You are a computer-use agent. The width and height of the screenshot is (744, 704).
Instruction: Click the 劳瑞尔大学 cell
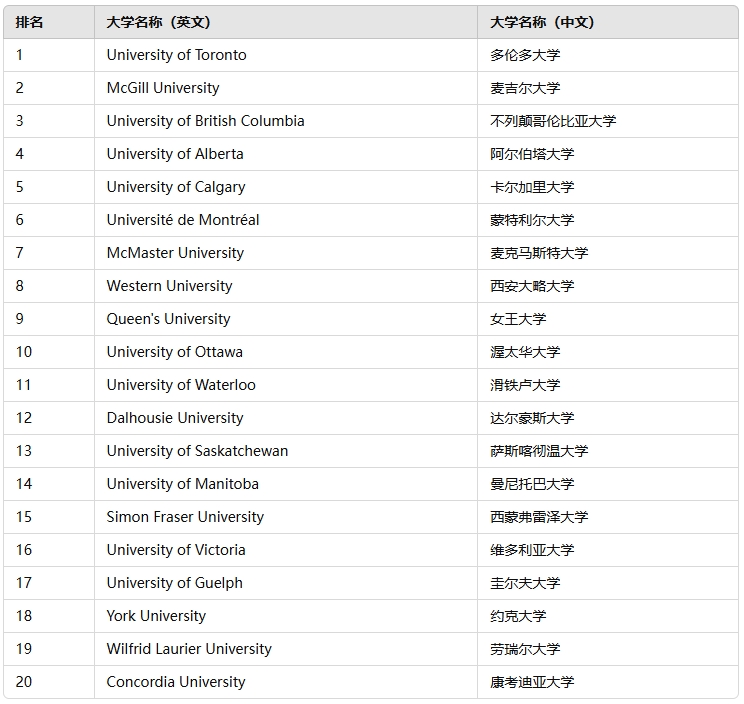coord(608,648)
